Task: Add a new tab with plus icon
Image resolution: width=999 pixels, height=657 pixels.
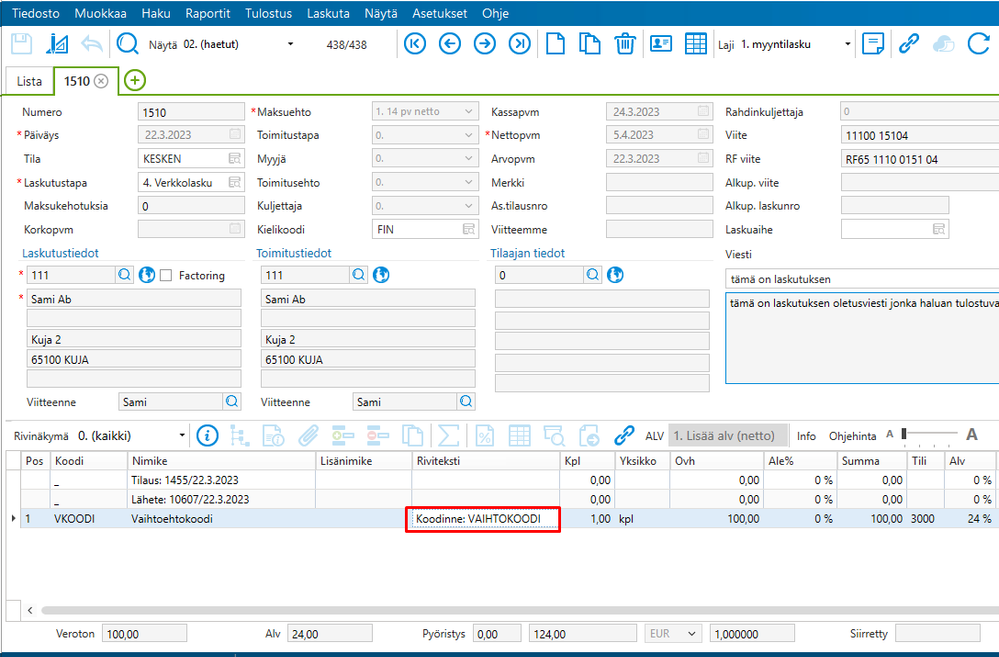Action: pos(135,81)
